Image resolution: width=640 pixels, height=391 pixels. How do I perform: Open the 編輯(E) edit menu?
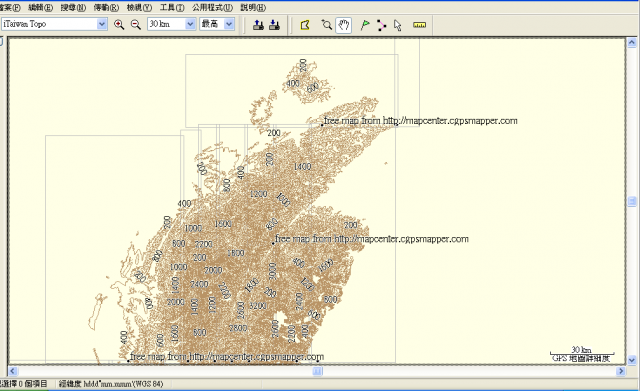tap(40, 7)
